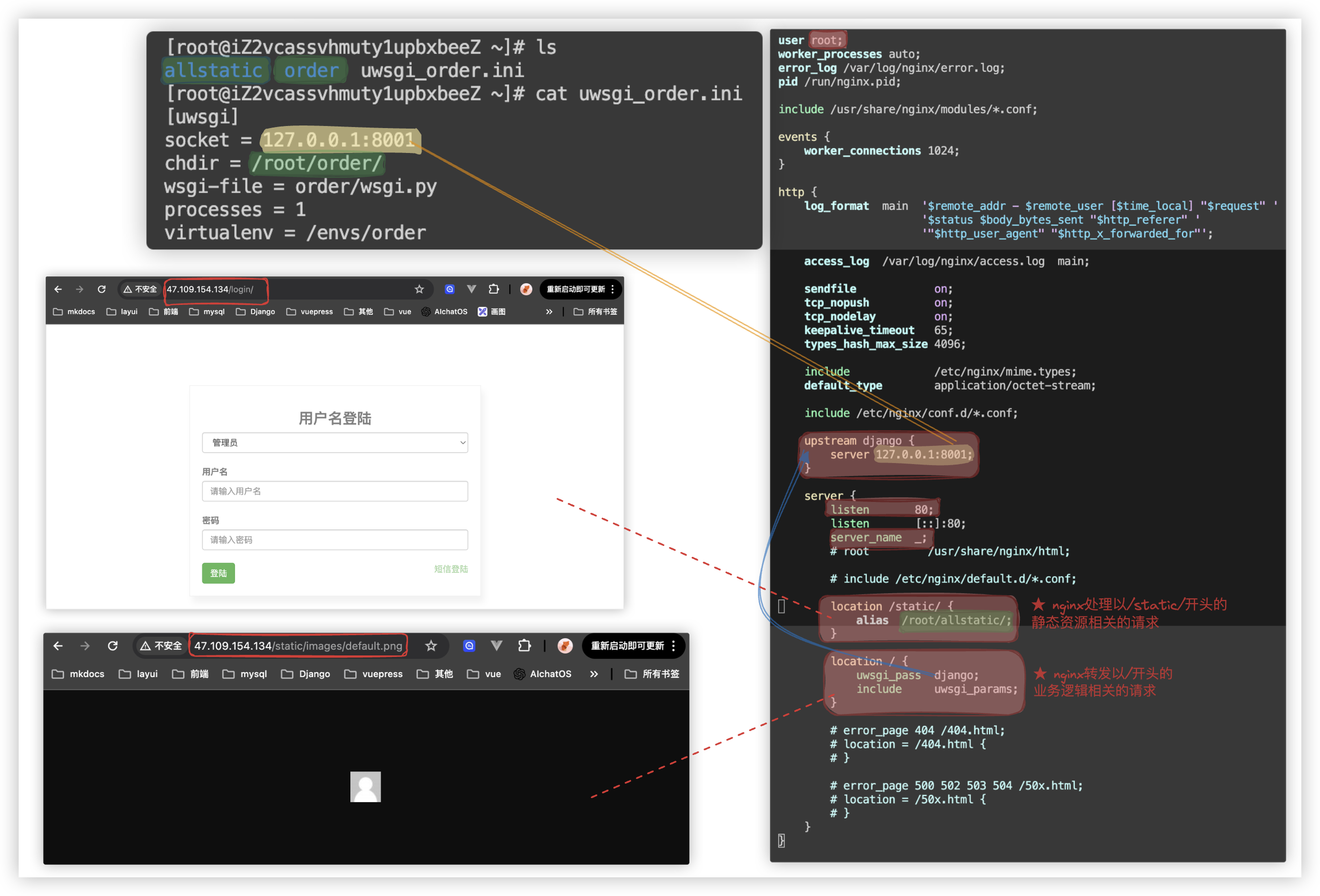Expand hidden bookmarks chevron in upper browser
1320x896 pixels.
pyautogui.click(x=549, y=311)
